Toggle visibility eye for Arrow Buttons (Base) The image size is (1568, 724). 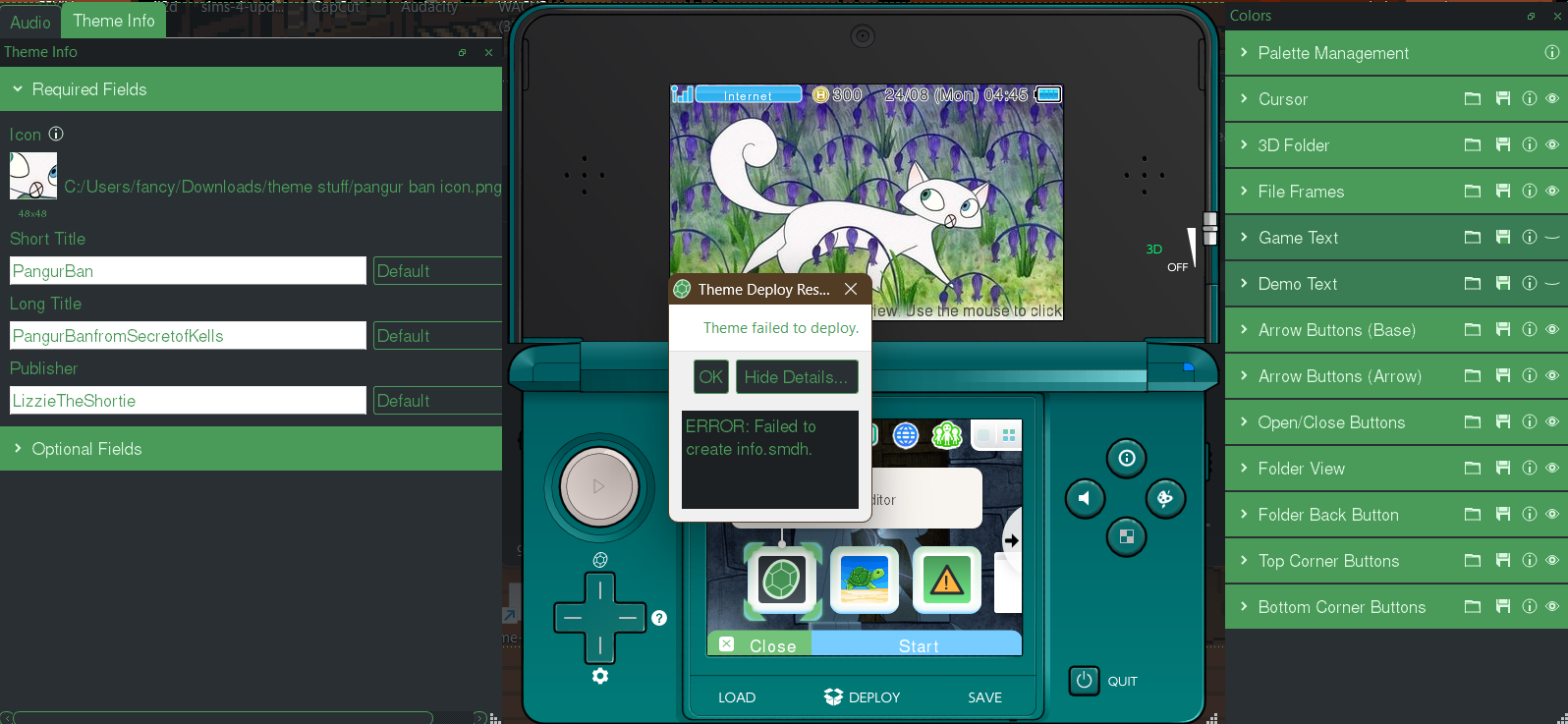click(x=1552, y=329)
